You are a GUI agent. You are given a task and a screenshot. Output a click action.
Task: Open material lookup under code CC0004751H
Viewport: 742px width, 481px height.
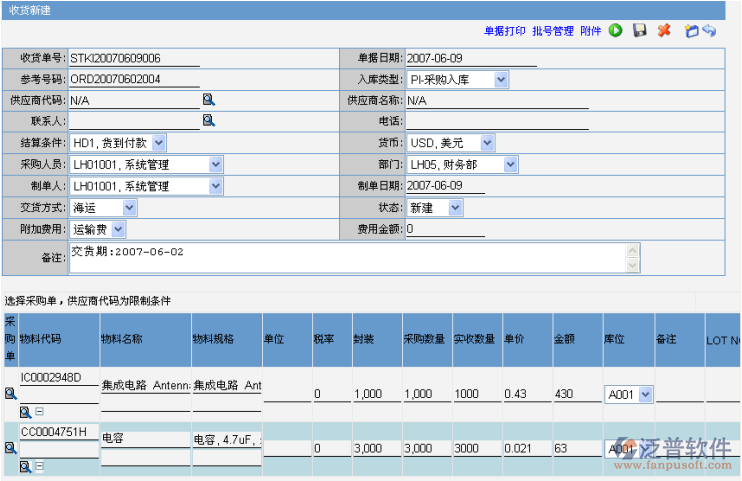26,466
